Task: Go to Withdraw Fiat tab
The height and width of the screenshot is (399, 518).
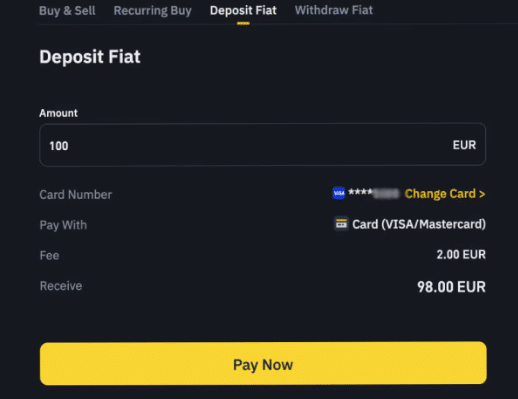Action: [x=334, y=10]
